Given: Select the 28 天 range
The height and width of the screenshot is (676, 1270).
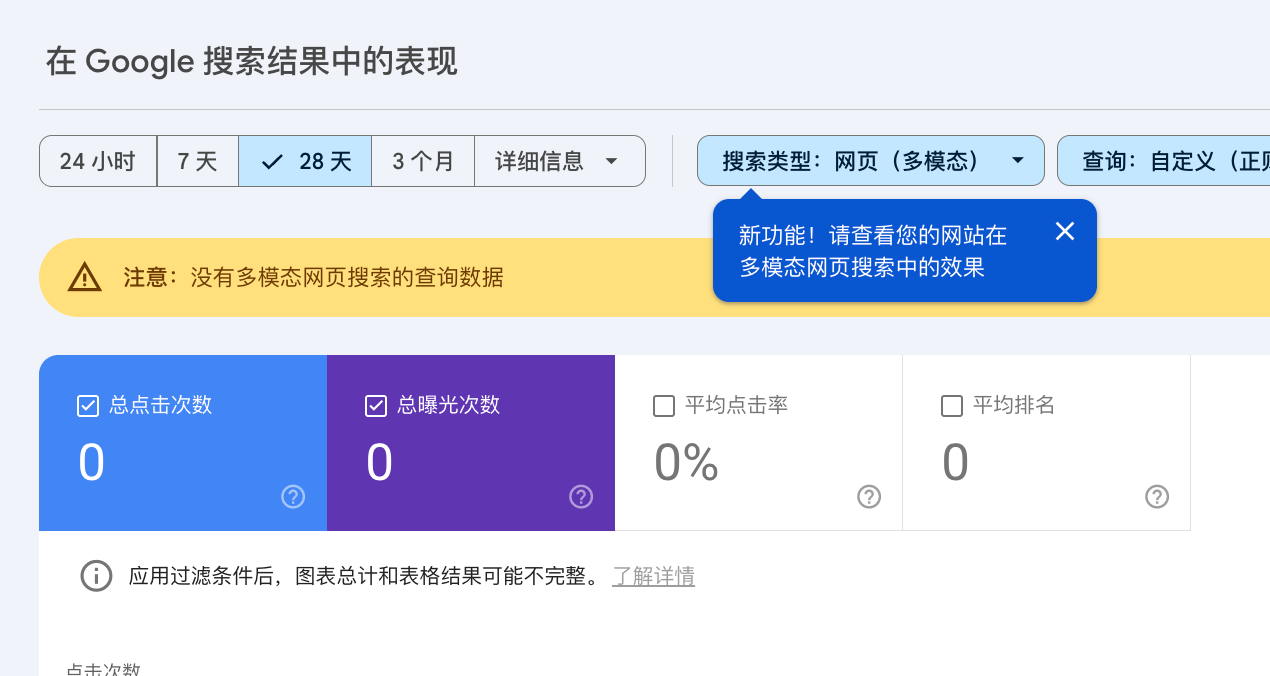Looking at the screenshot, I should 305,161.
